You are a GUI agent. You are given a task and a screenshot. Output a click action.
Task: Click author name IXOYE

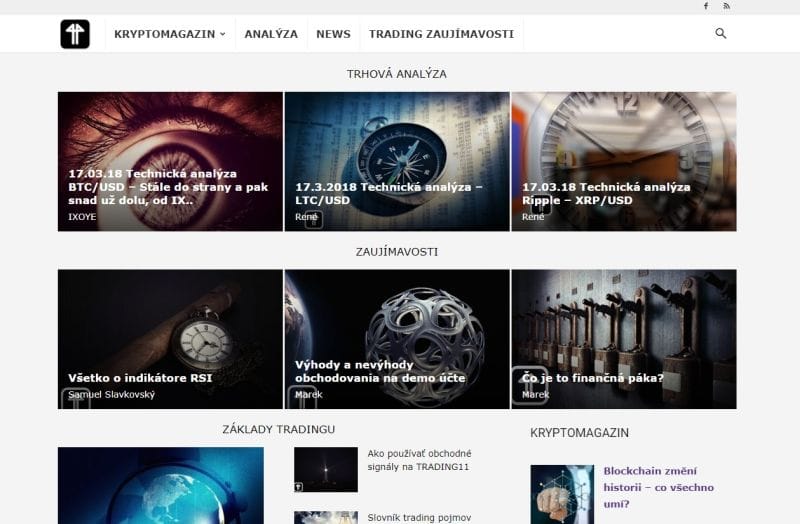coord(82,216)
